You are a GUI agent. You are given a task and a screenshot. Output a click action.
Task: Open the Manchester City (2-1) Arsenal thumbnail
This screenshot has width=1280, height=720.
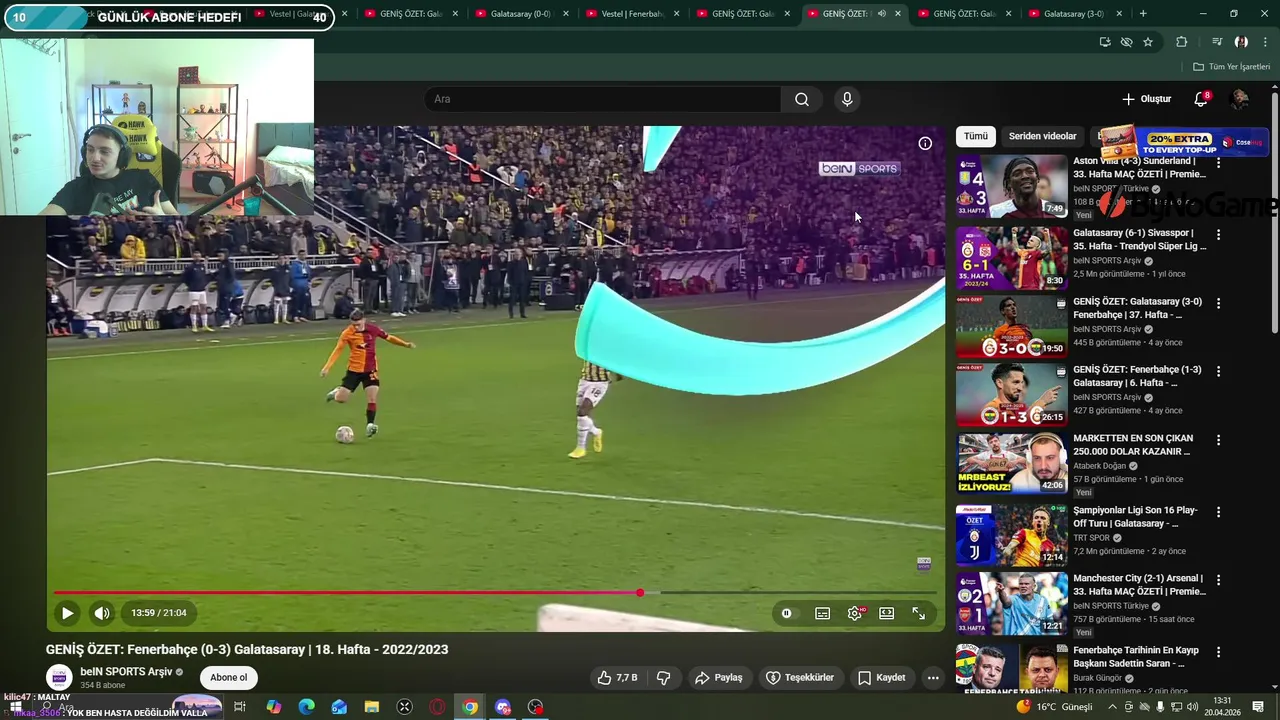[1011, 603]
